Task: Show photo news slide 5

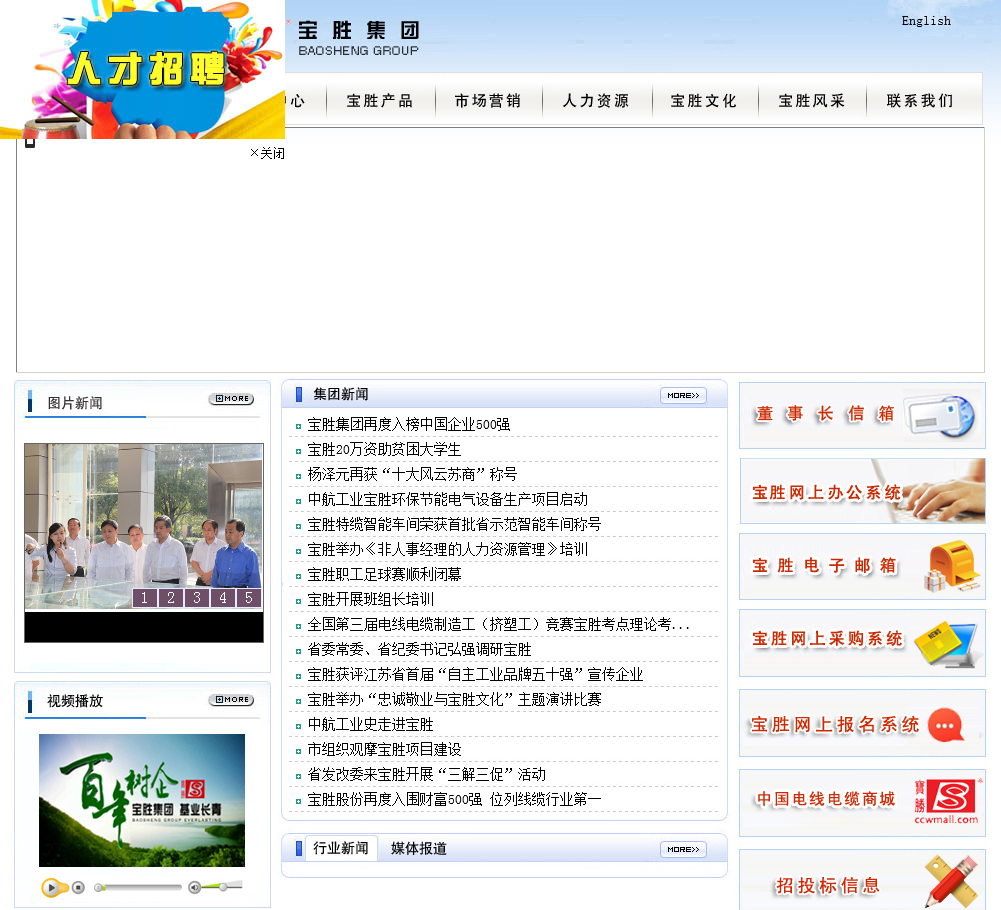Action: pos(249,598)
